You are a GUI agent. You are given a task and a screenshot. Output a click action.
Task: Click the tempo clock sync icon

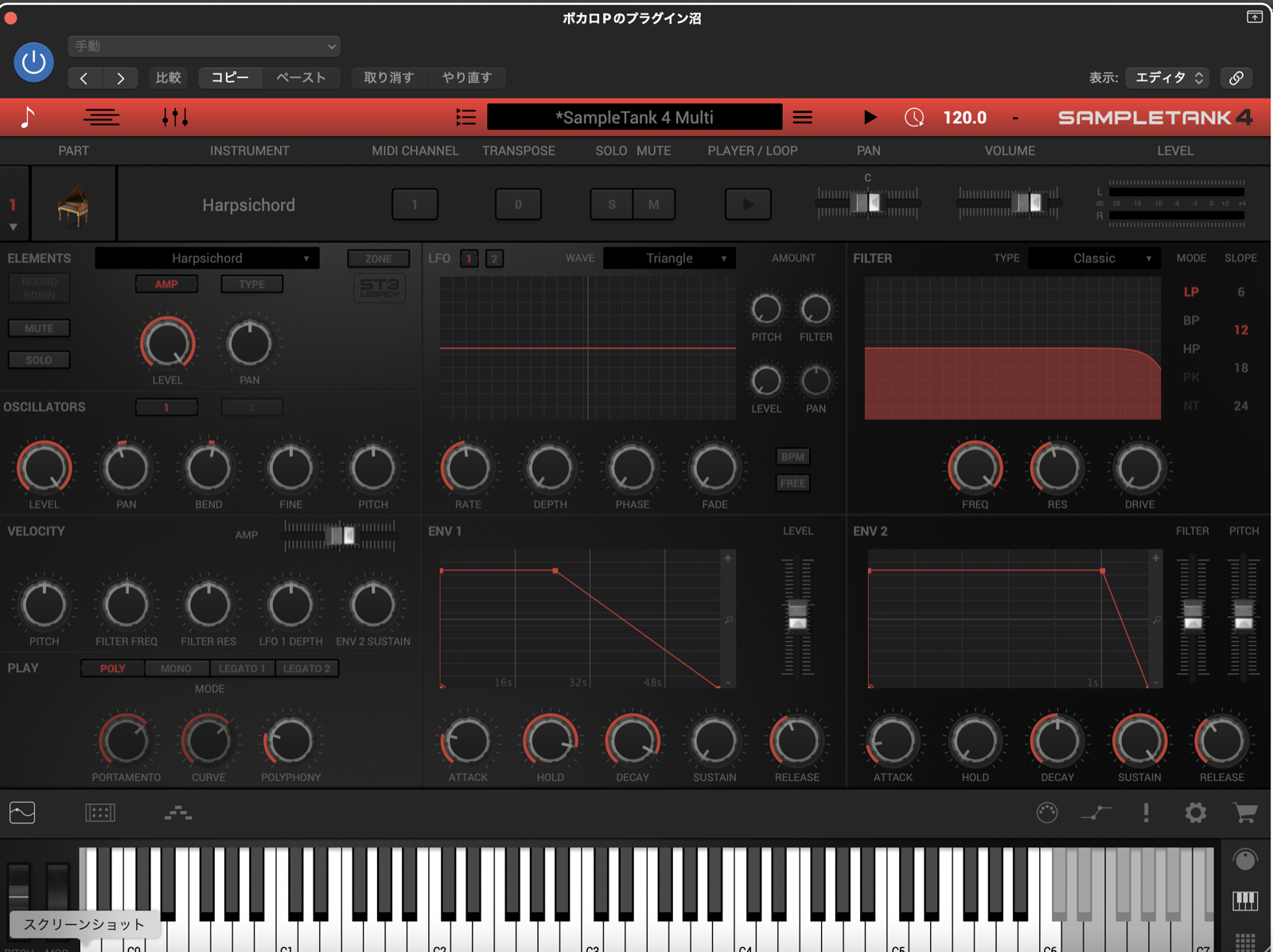[x=914, y=118]
